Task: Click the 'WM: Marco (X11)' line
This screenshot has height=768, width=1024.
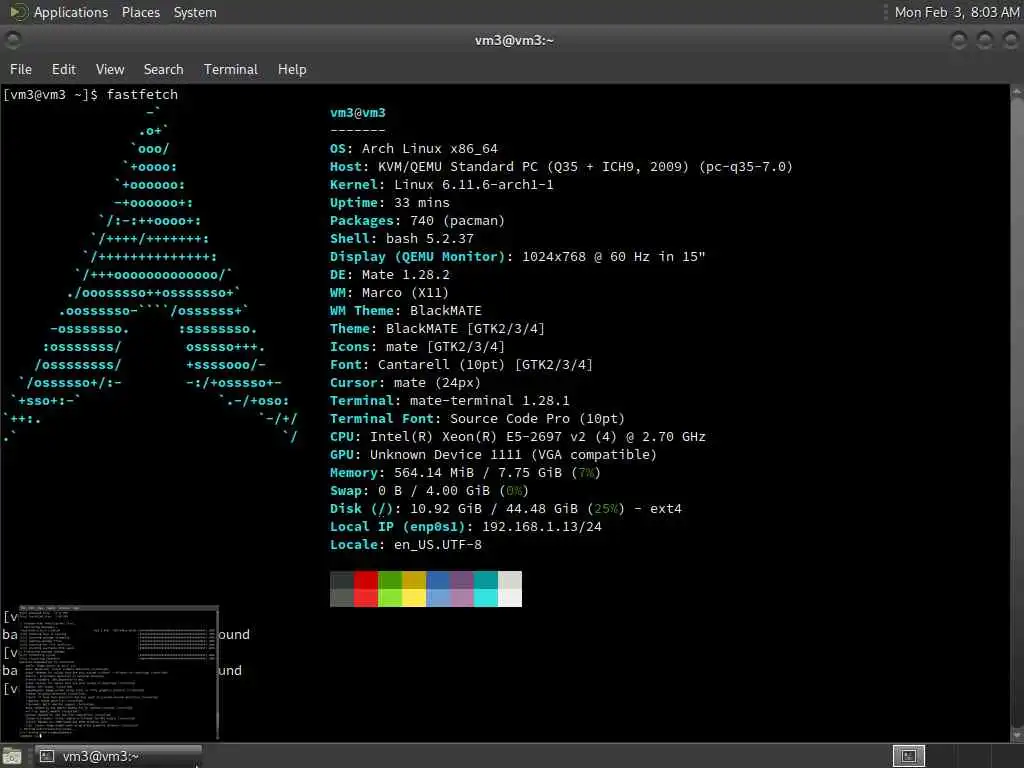Action: (389, 293)
